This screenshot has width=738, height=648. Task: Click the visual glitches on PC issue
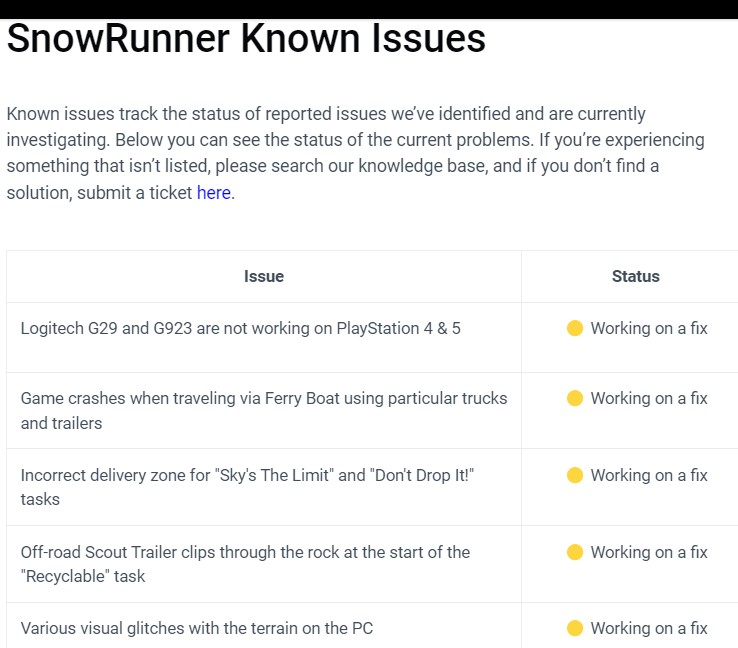pyautogui.click(x=197, y=628)
